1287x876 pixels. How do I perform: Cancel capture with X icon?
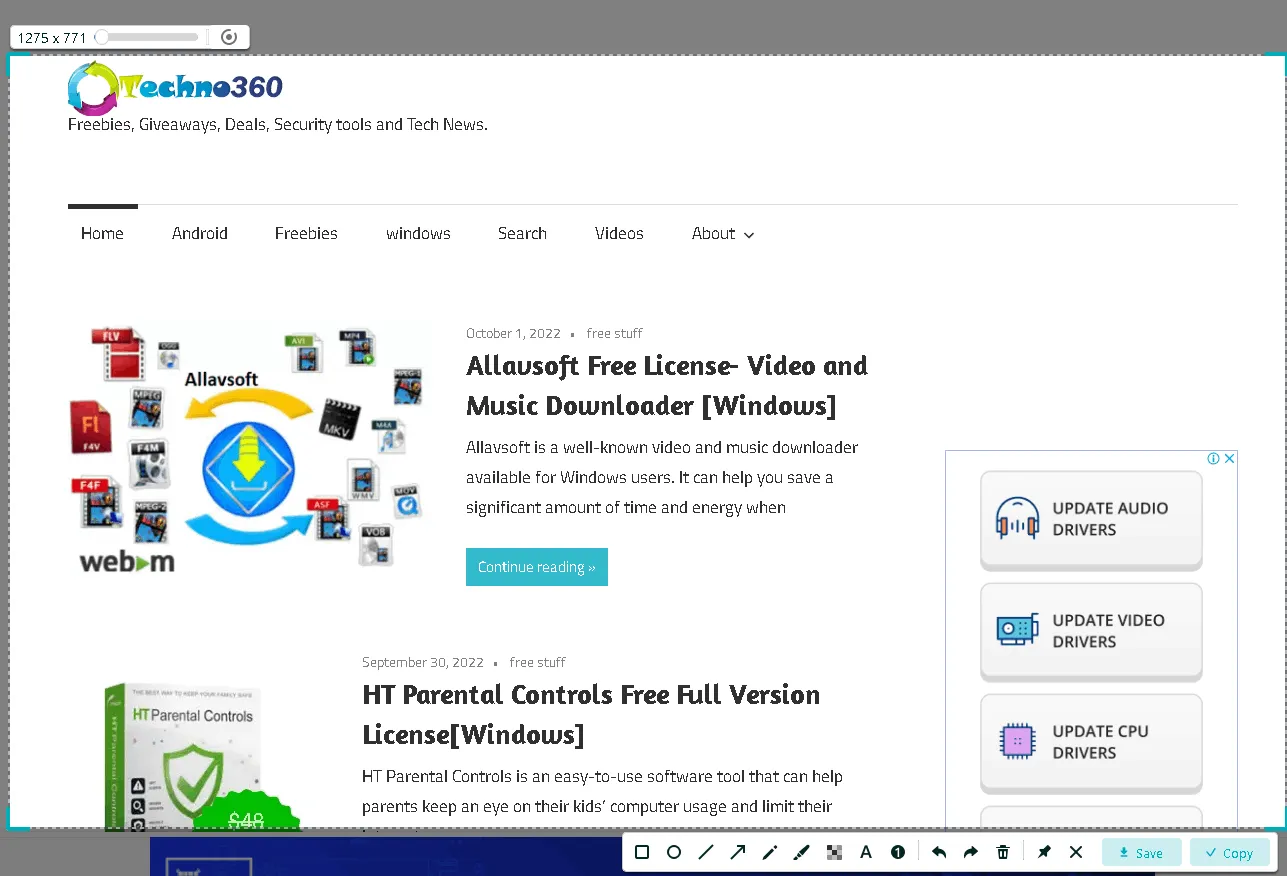pos(1076,852)
